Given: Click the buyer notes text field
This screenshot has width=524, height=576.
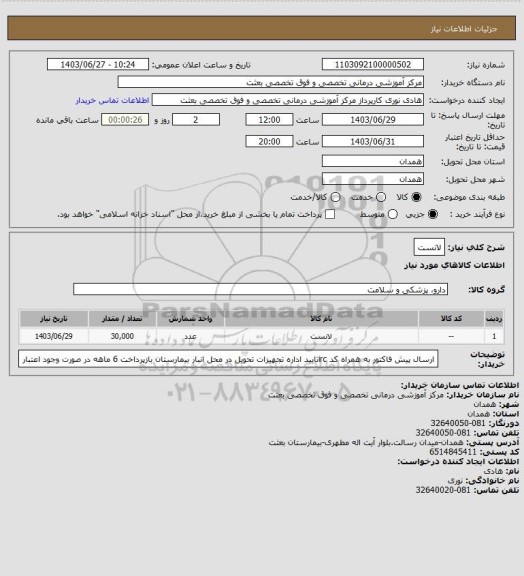Looking at the screenshot, I should pyautogui.click(x=228, y=359).
